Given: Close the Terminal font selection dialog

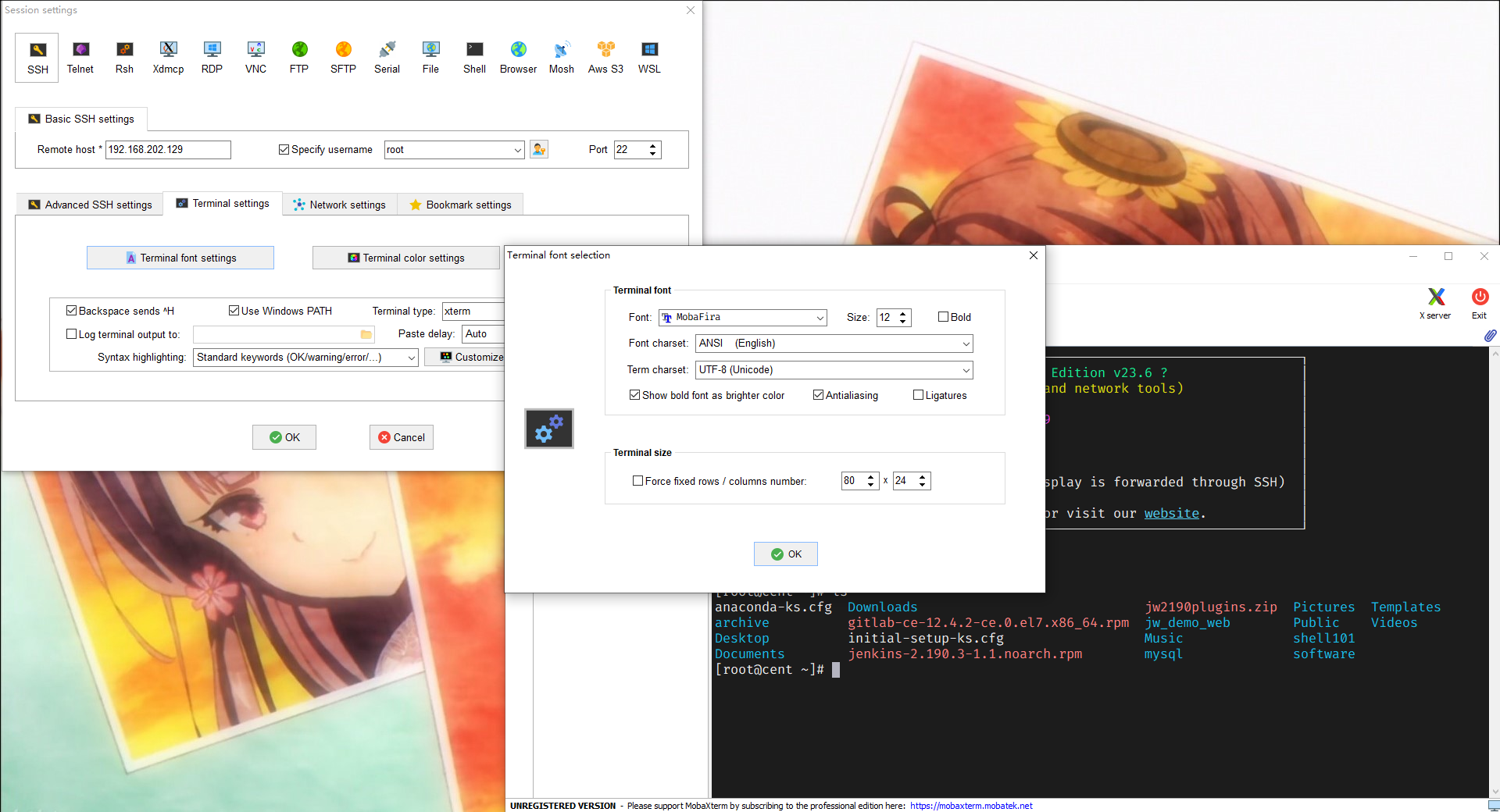Looking at the screenshot, I should [1033, 255].
